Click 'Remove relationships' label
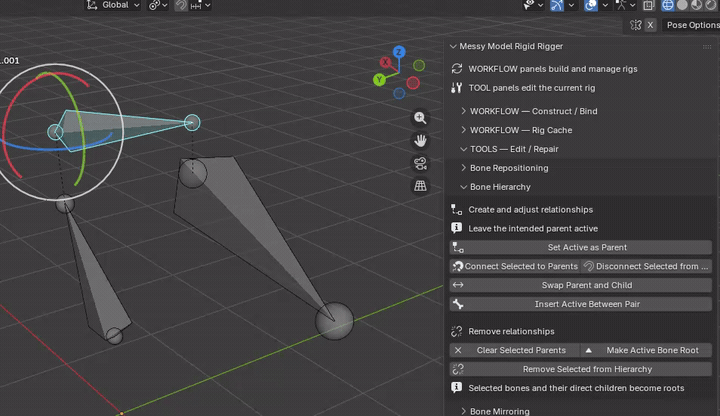 coord(511,331)
